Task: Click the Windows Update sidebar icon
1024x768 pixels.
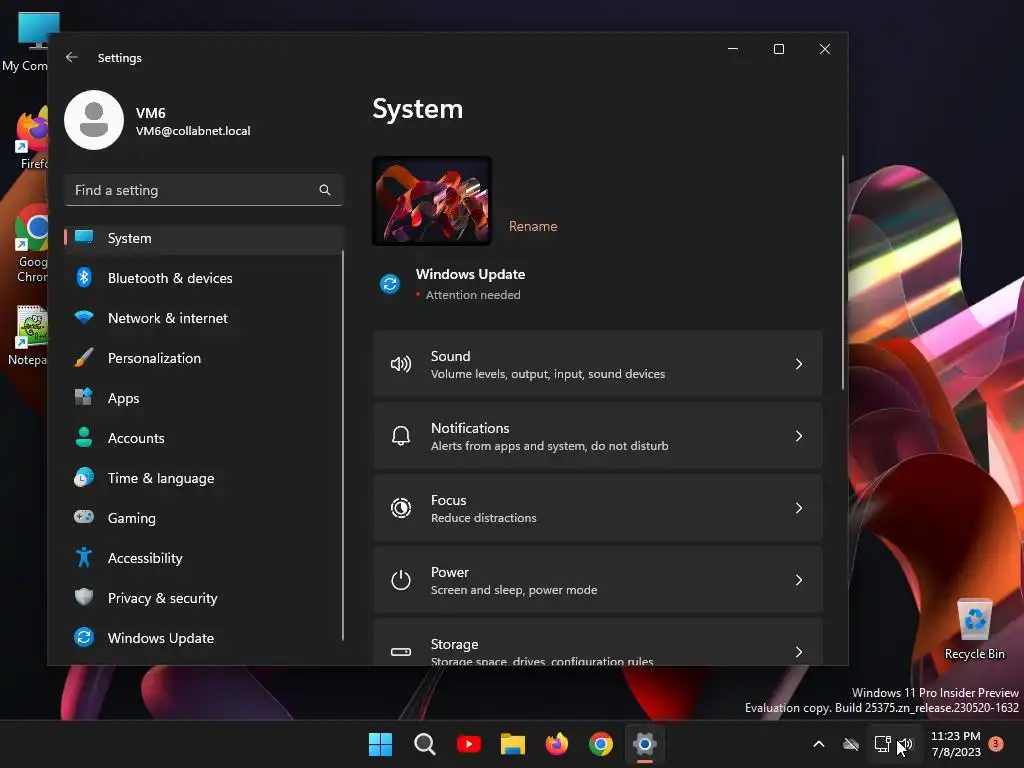Action: point(84,637)
